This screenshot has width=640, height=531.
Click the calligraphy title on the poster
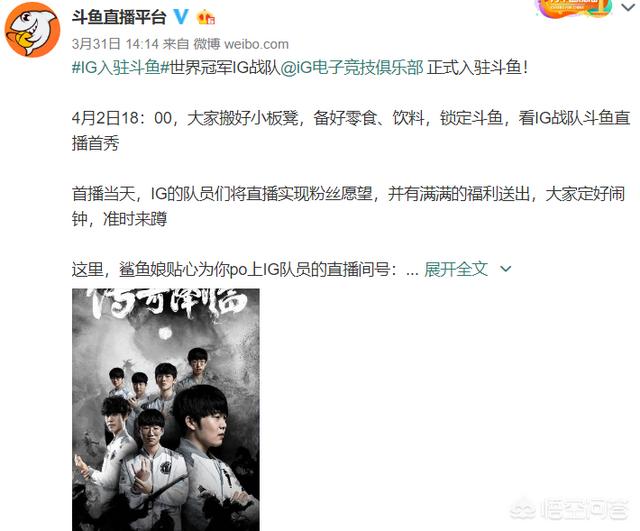tap(169, 303)
